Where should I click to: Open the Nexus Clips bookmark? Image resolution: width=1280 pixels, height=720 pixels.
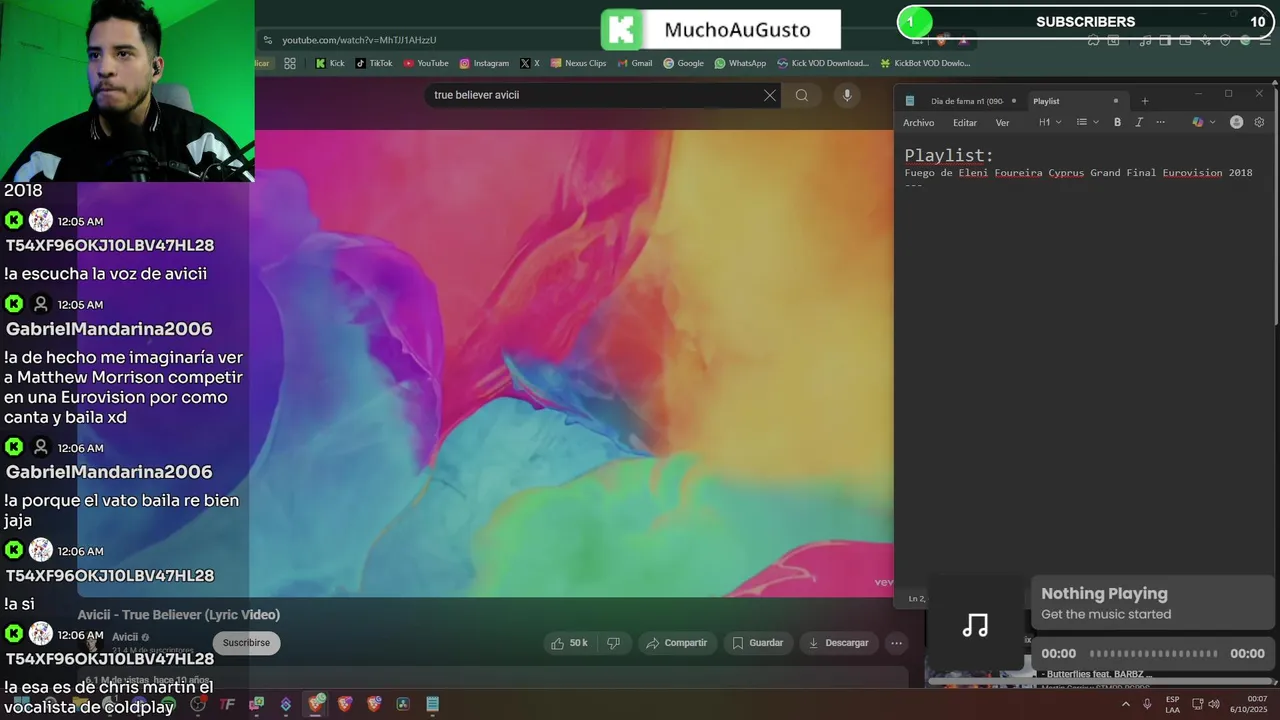[x=578, y=63]
